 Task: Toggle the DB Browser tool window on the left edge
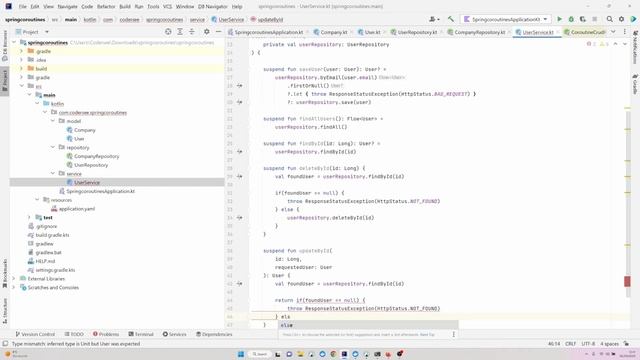[x=5, y=46]
